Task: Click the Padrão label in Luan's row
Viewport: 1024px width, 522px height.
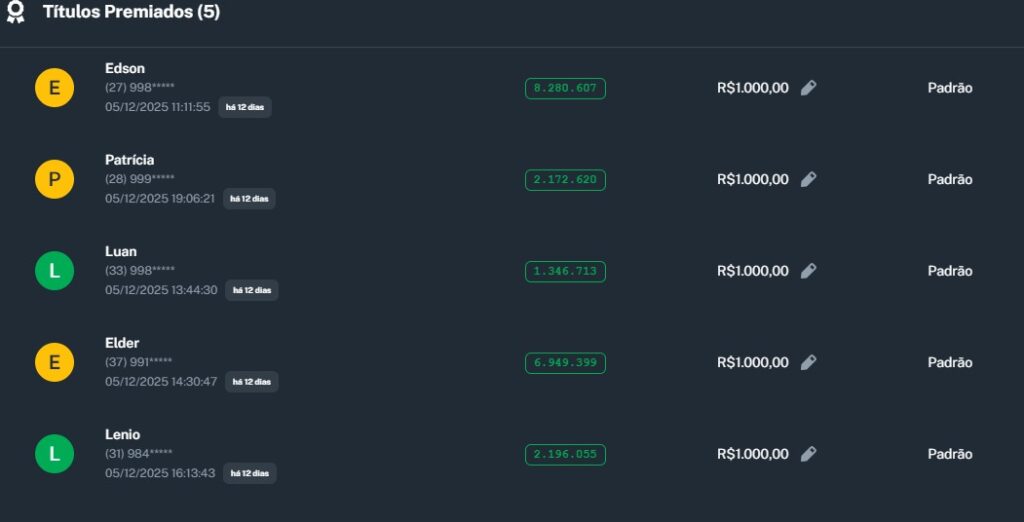Action: pyautogui.click(x=949, y=271)
